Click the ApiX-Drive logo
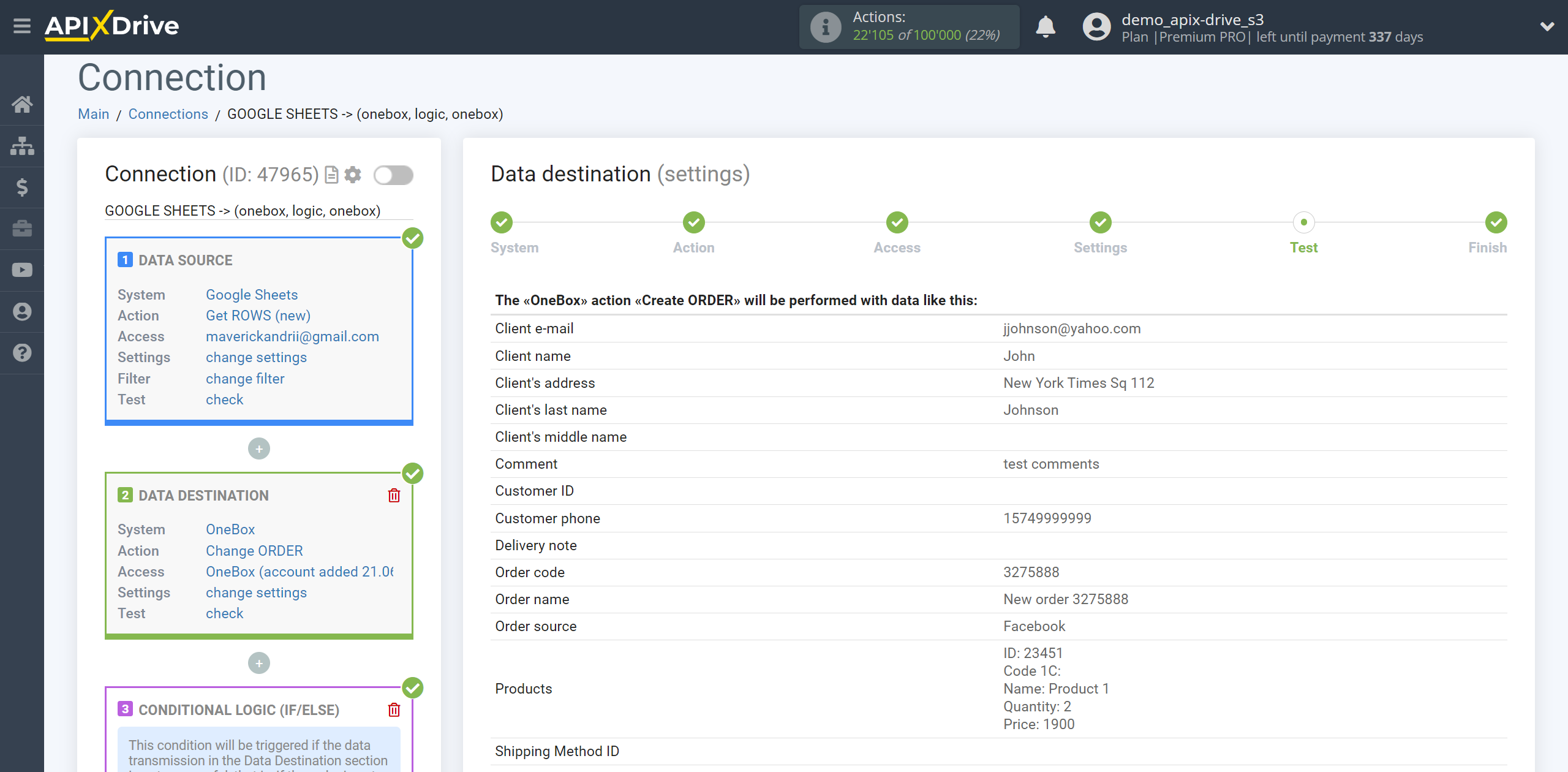This screenshot has width=1568, height=772. coord(112,26)
